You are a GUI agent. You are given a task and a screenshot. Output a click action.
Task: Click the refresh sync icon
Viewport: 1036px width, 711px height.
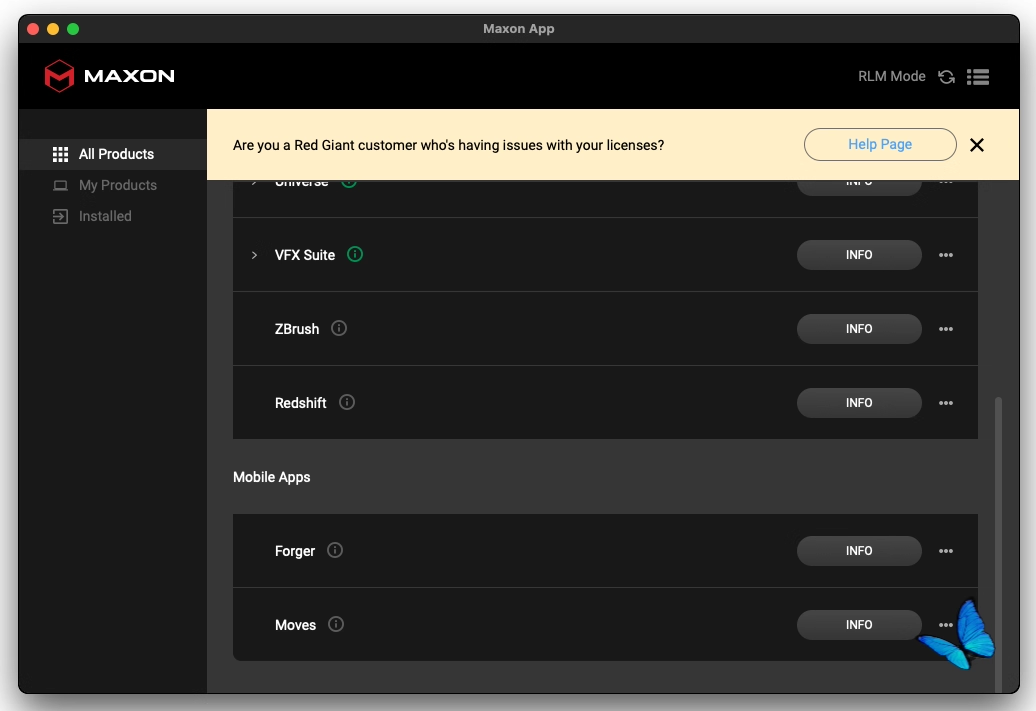(x=946, y=77)
